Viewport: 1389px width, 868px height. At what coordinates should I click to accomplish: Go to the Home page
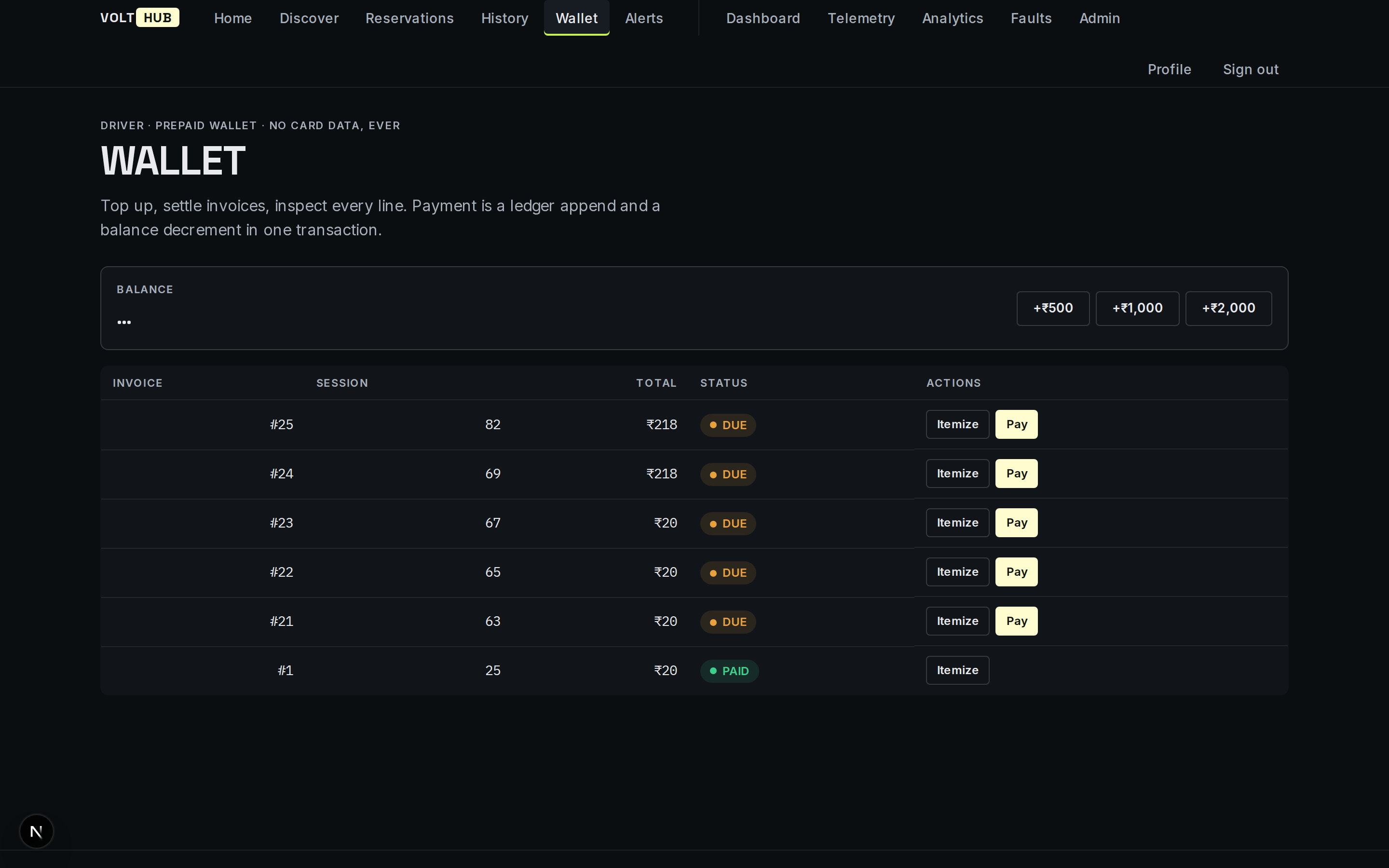pyautogui.click(x=232, y=18)
